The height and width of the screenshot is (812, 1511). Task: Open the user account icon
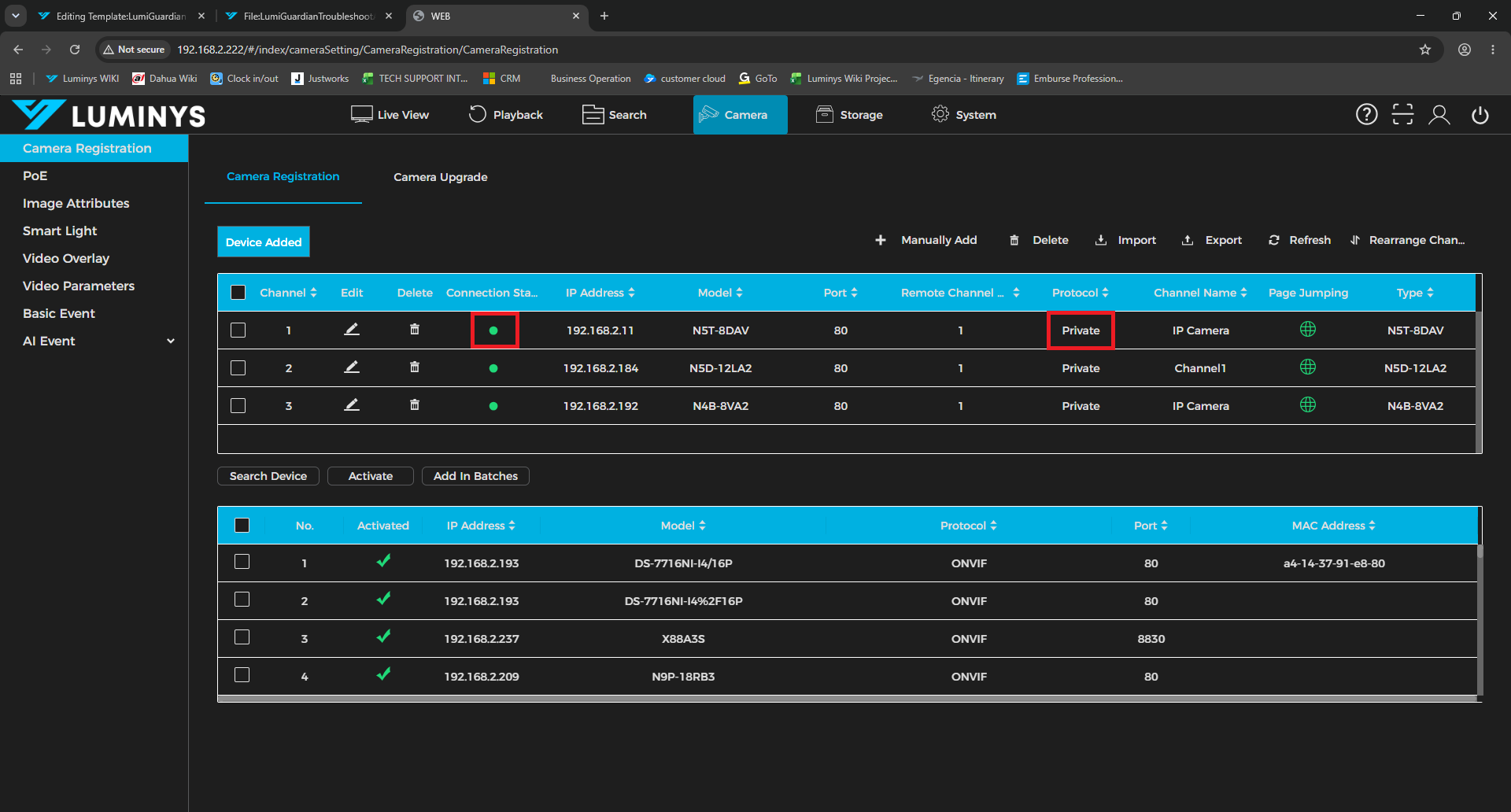(1439, 115)
